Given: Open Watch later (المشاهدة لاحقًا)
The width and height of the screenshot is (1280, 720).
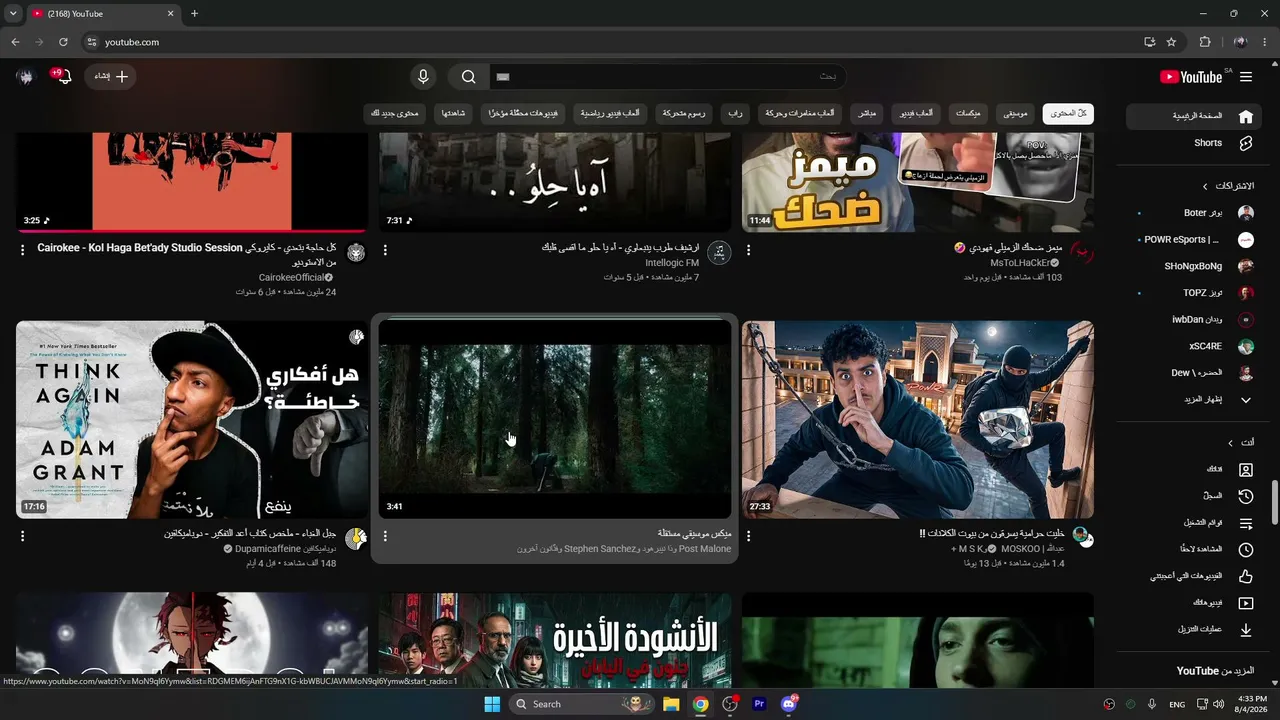Looking at the screenshot, I should coord(1196,550).
